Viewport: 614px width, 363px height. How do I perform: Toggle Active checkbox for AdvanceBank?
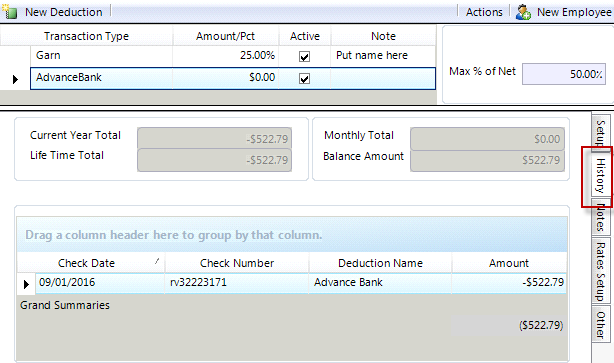[304, 78]
